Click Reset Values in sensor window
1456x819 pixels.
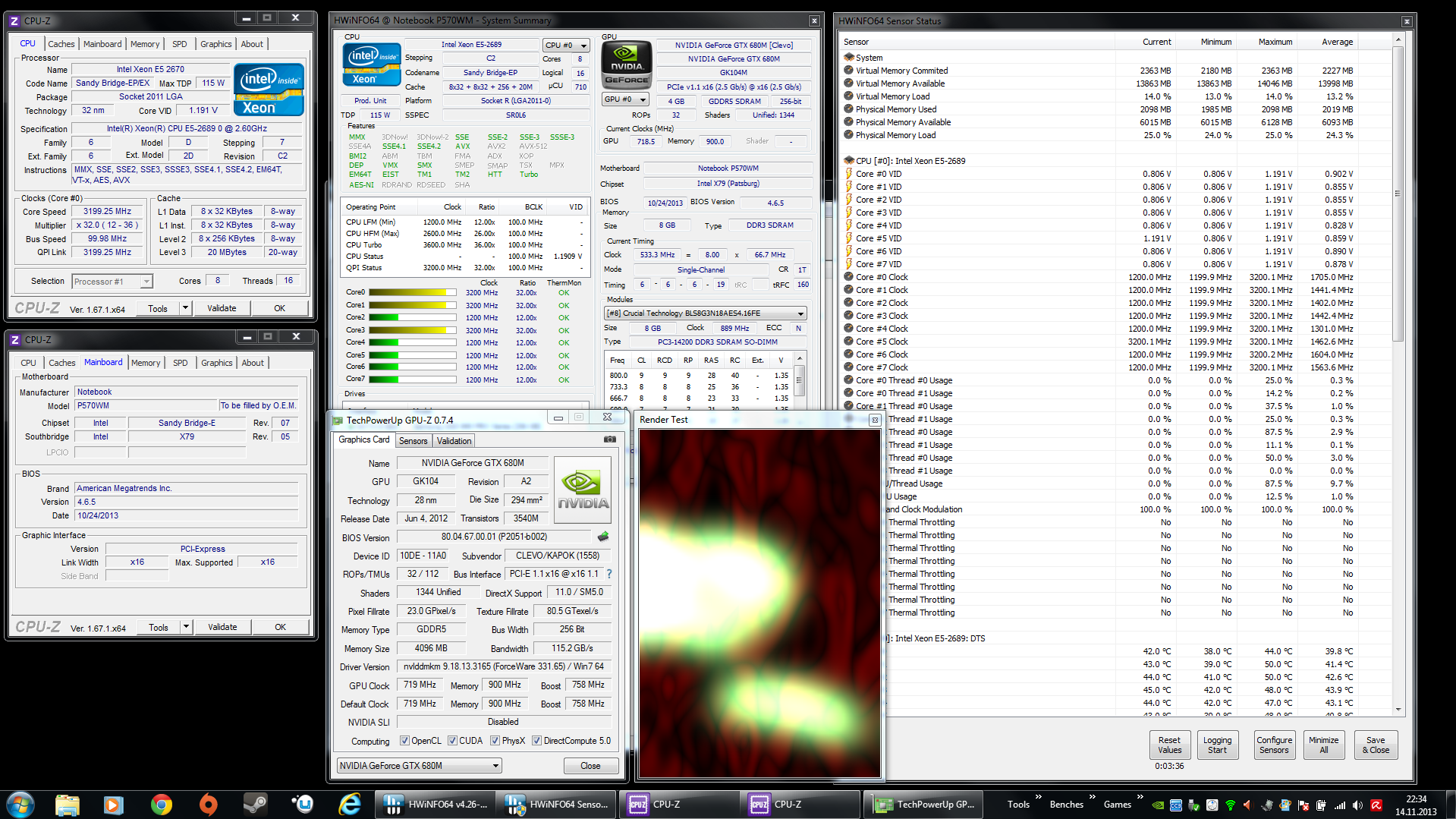1169,745
